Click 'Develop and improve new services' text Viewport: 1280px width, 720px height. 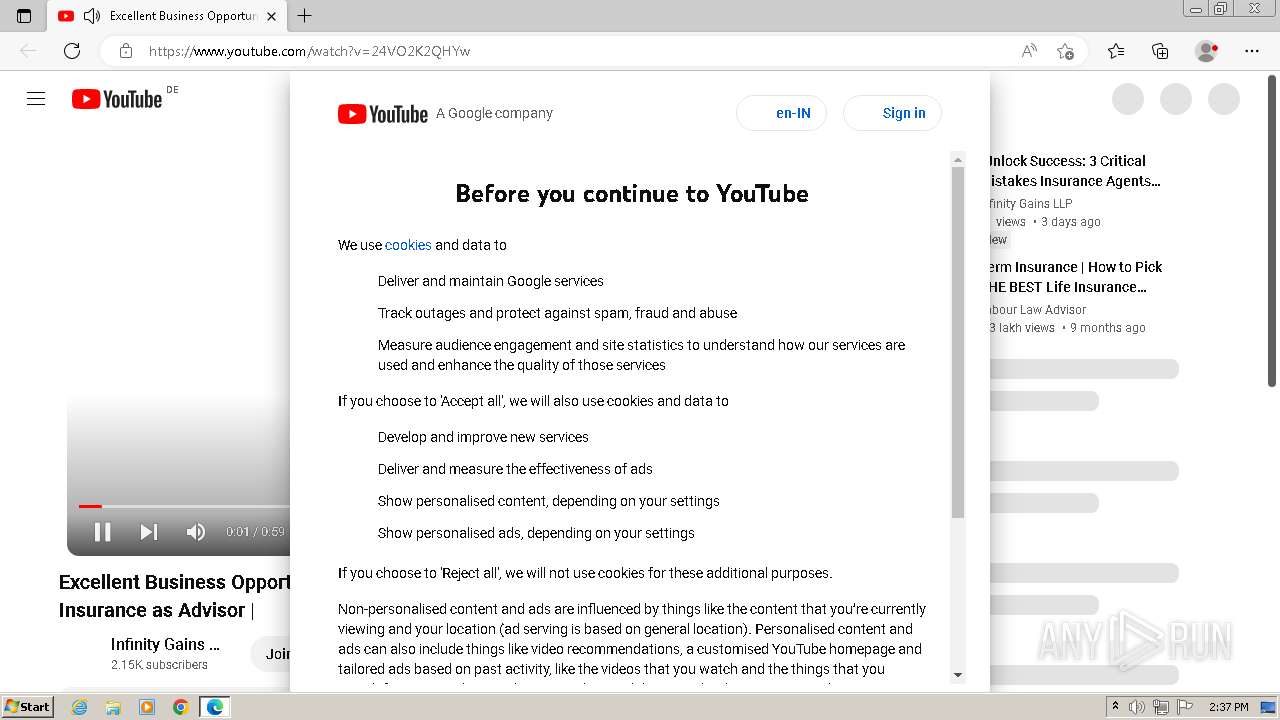[483, 437]
